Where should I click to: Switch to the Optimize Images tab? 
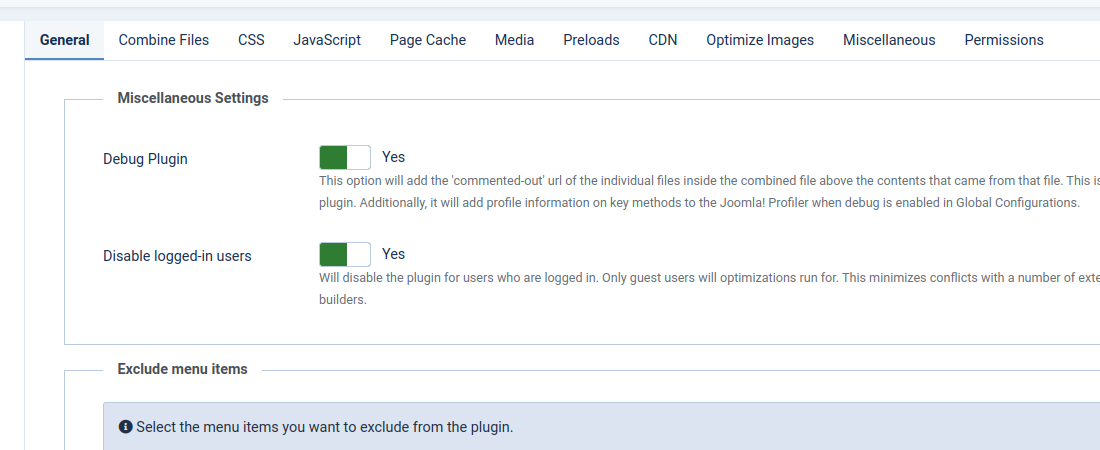point(760,40)
